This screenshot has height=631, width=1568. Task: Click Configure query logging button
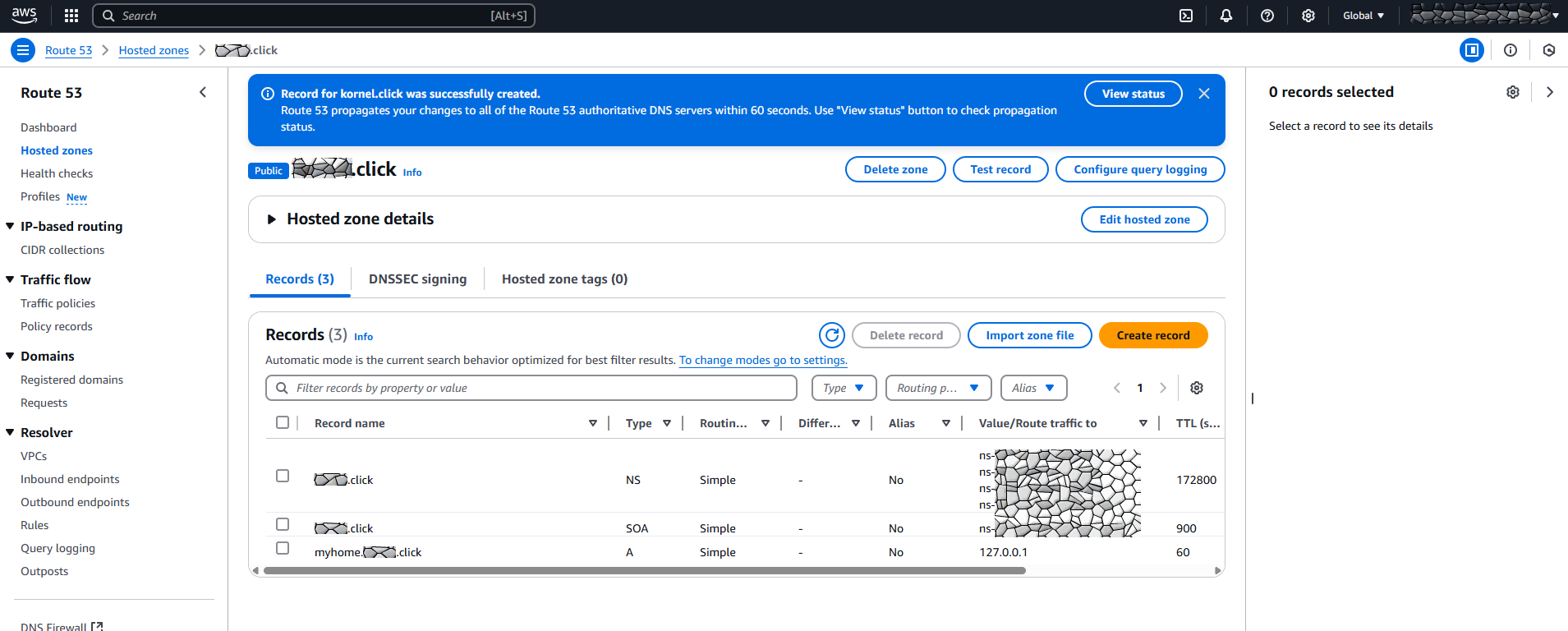tap(1140, 169)
